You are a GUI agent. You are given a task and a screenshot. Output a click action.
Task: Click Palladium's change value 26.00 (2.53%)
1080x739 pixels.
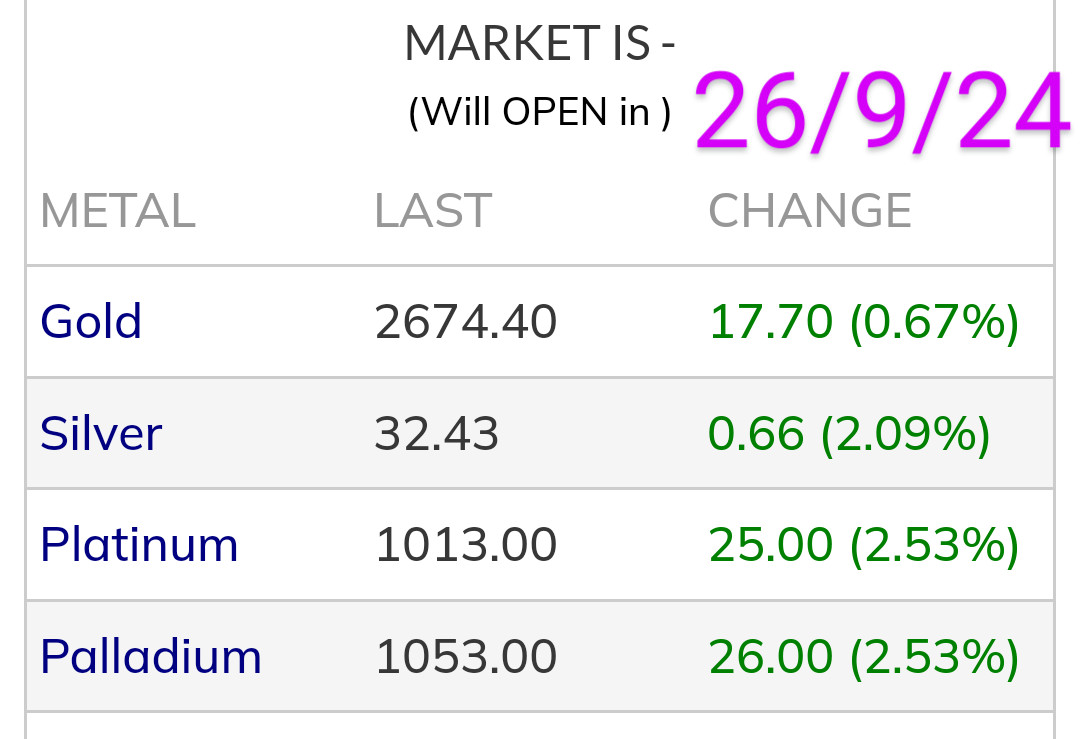[x=864, y=657]
